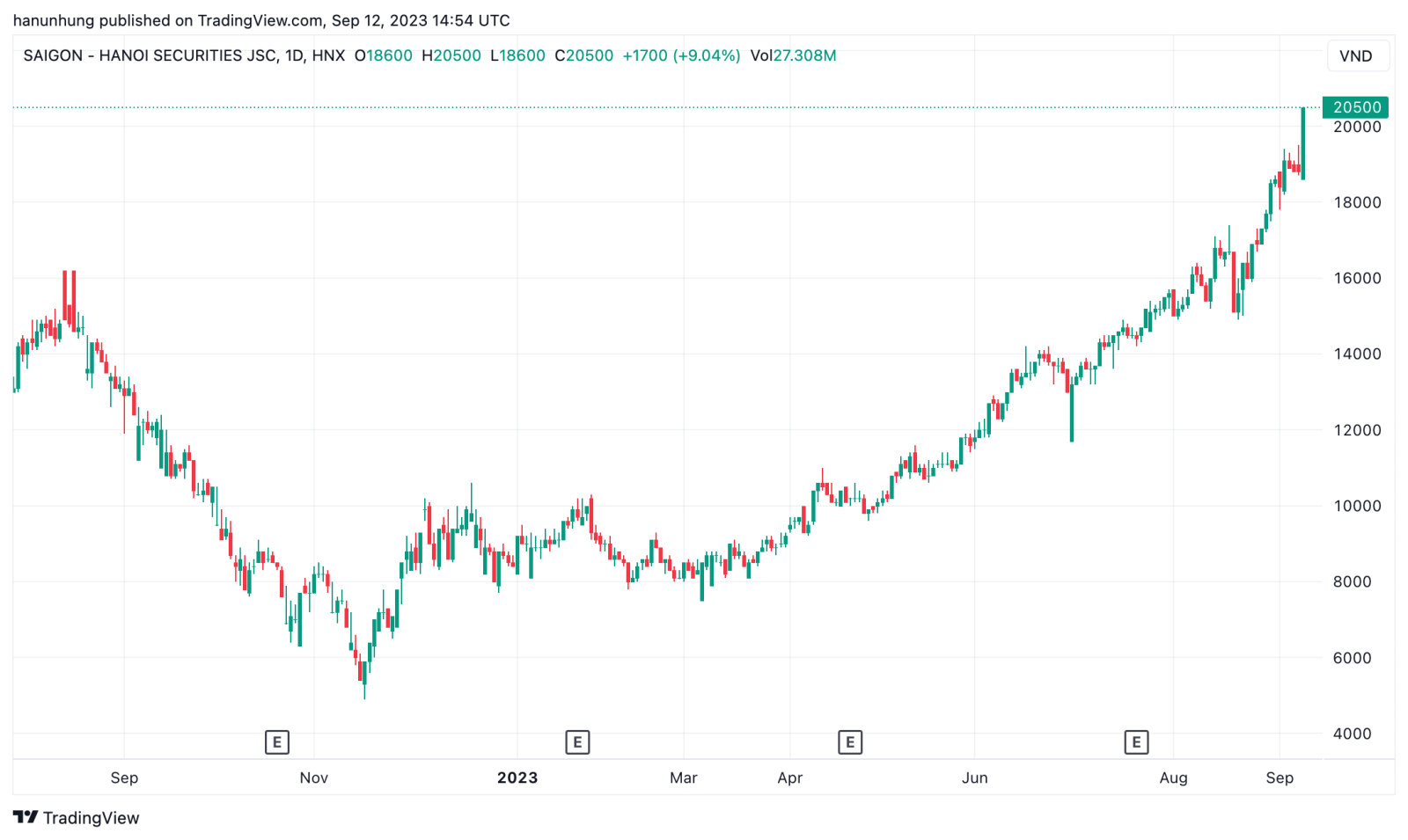Click the +1700 (+9.04%) change value
Image resolution: width=1408 pixels, height=840 pixels.
tap(681, 55)
